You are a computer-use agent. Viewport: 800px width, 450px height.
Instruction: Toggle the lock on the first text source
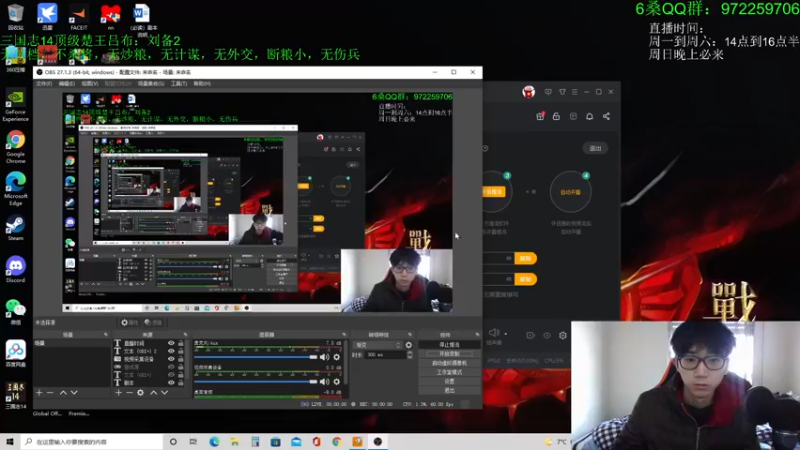(181, 343)
